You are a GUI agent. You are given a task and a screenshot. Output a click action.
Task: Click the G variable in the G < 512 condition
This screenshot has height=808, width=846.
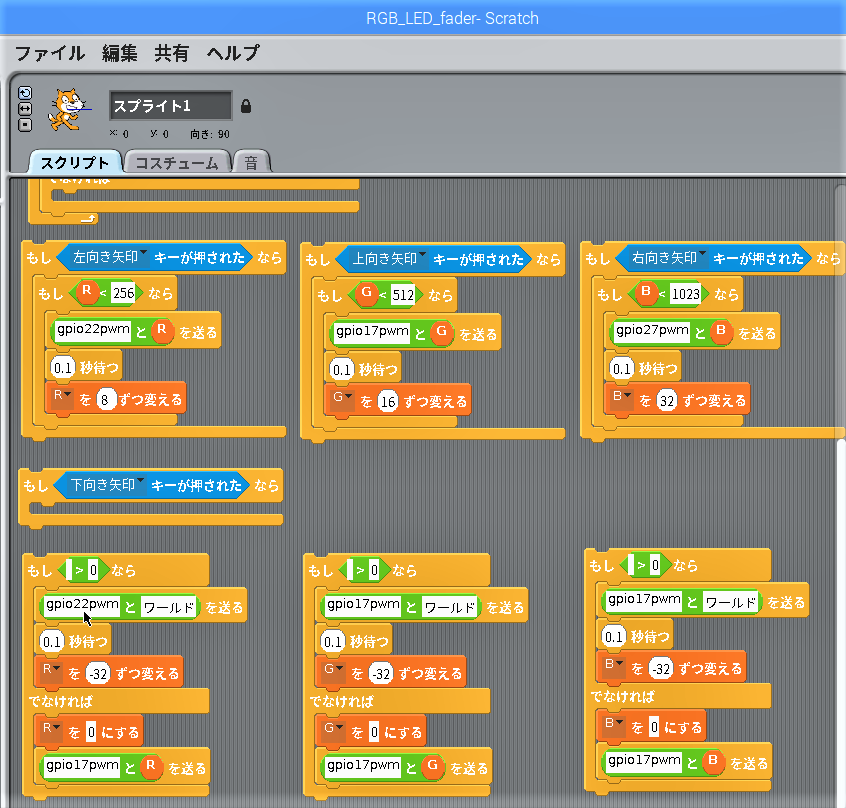click(366, 294)
